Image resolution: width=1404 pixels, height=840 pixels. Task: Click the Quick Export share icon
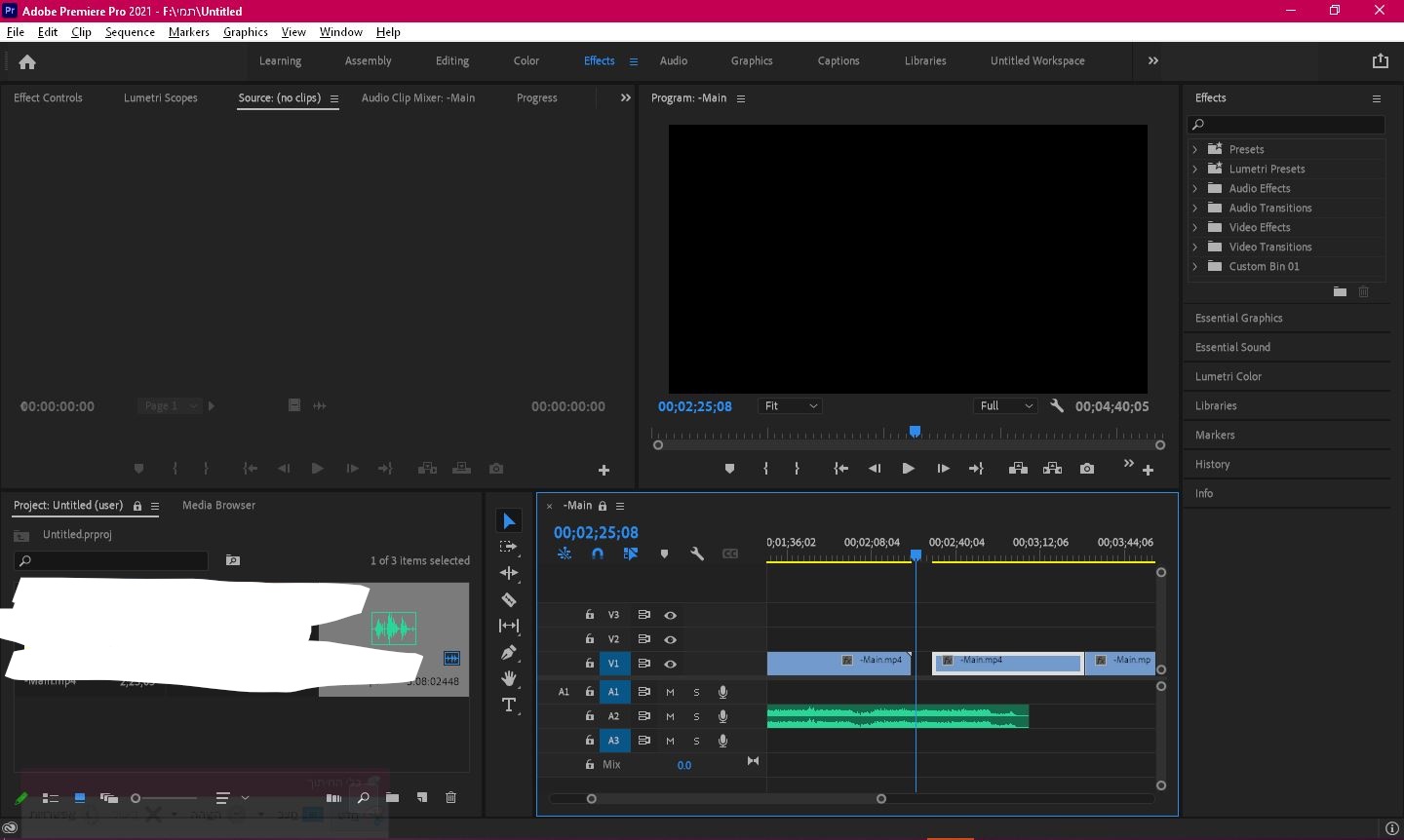point(1381,60)
